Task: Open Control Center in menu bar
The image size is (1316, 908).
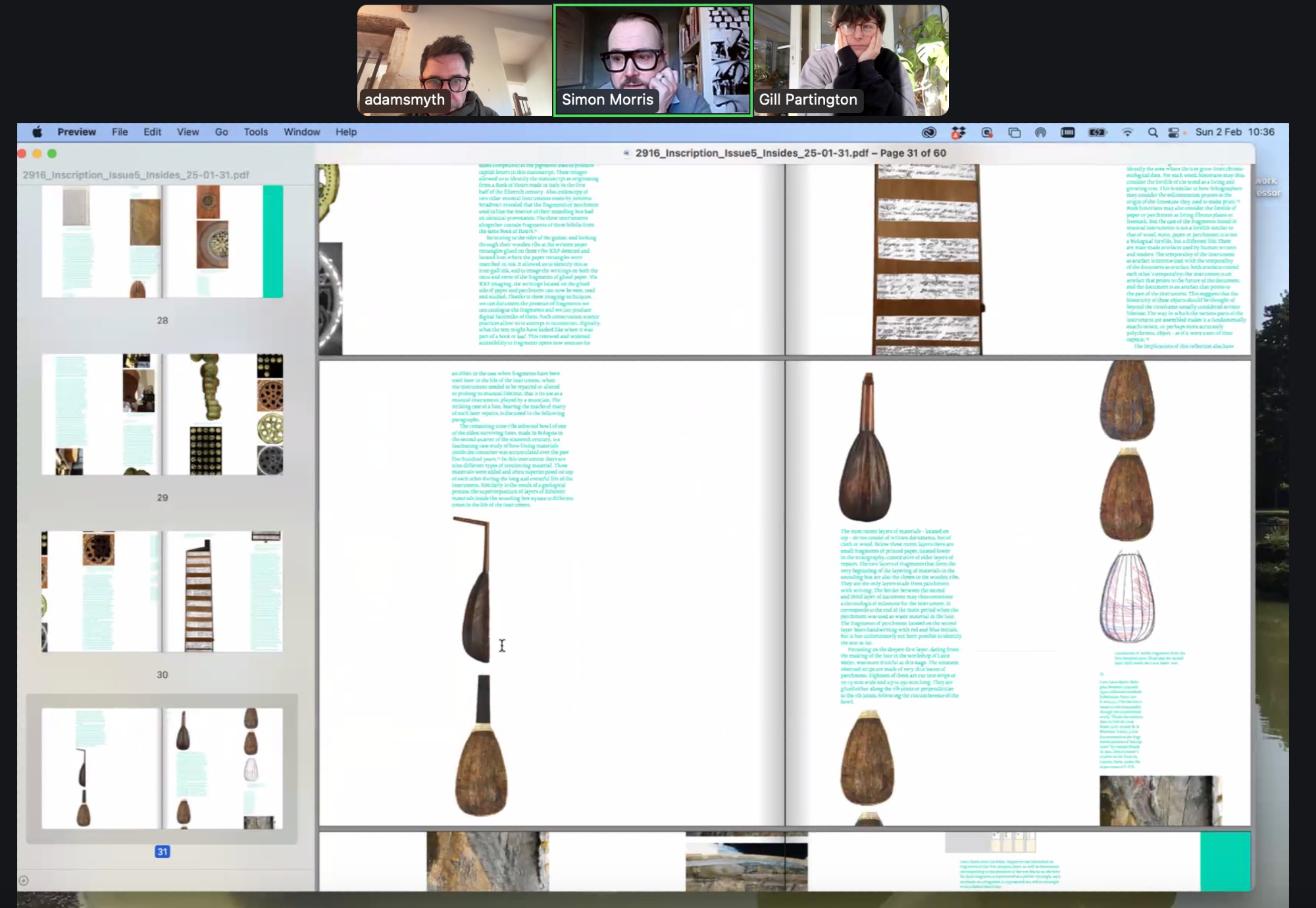Action: point(1174,132)
